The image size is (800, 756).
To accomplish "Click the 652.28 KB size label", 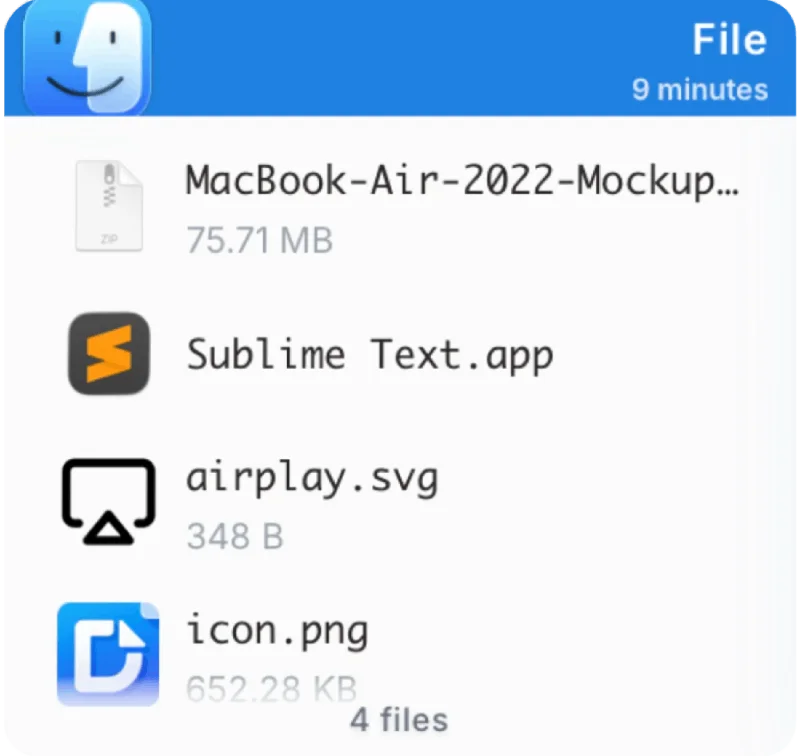I will (271, 688).
